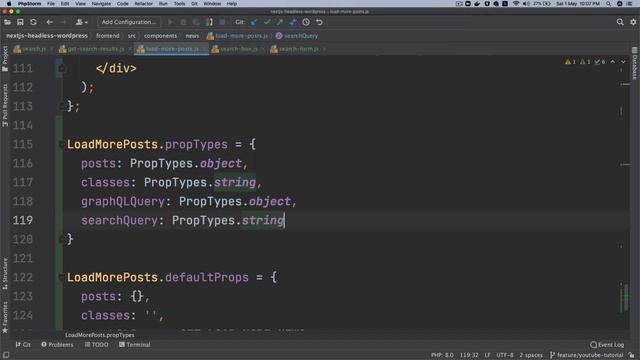Open IDE settings gear icon
Image resolution: width=640 pixels, height=360 pixels.
tap(633, 22)
